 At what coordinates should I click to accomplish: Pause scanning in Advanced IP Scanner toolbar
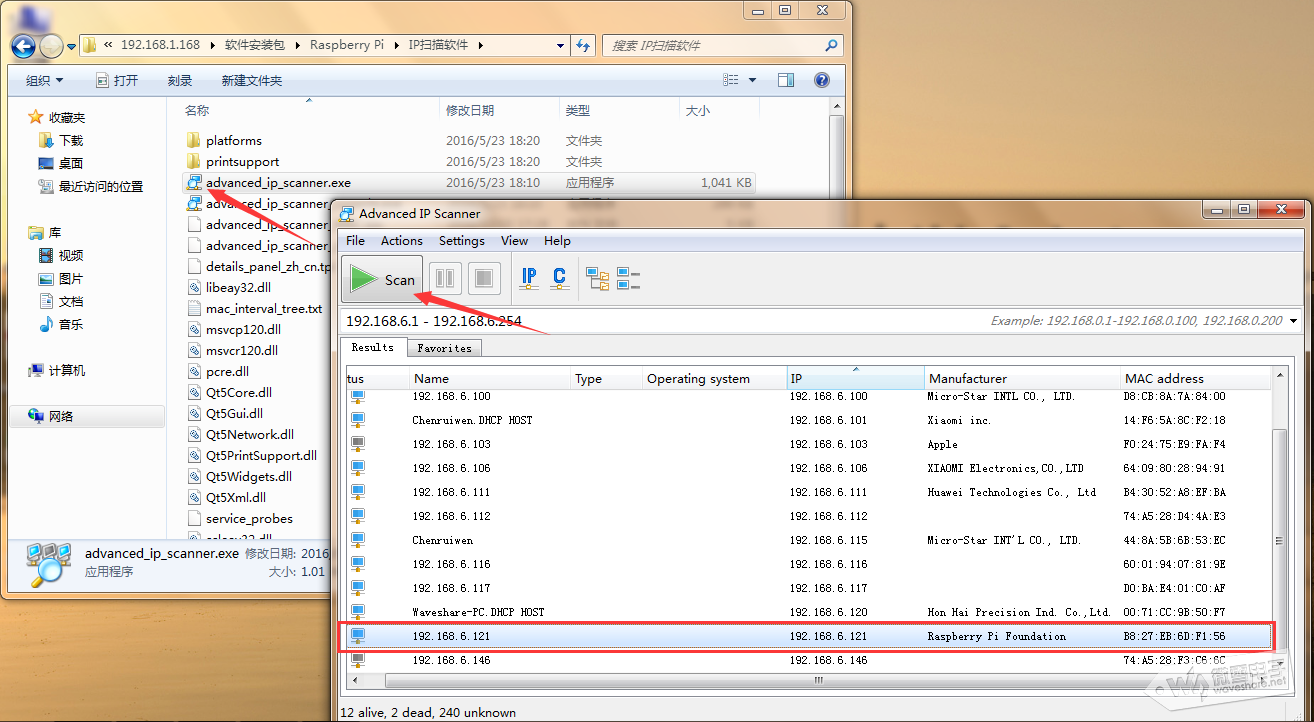point(446,278)
